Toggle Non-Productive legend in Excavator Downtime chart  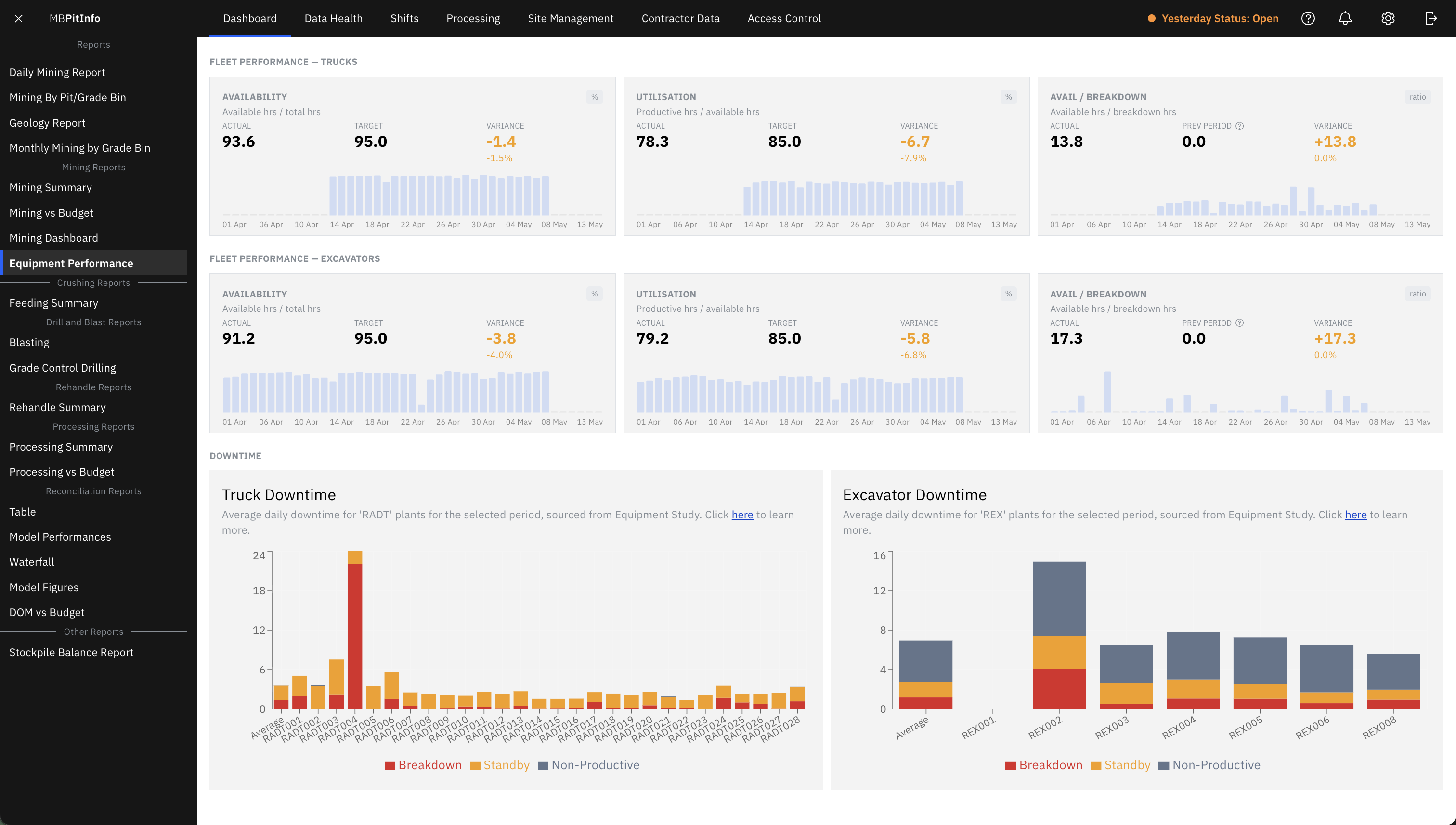tap(1209, 765)
